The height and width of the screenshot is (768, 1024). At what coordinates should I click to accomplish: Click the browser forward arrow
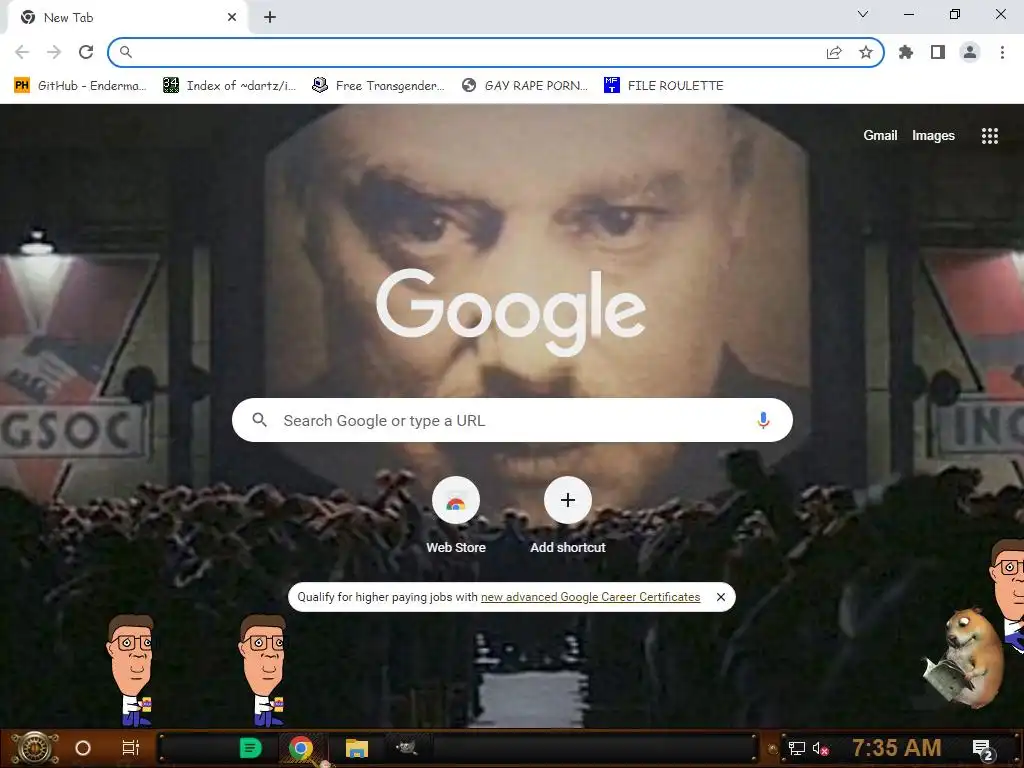click(x=54, y=52)
